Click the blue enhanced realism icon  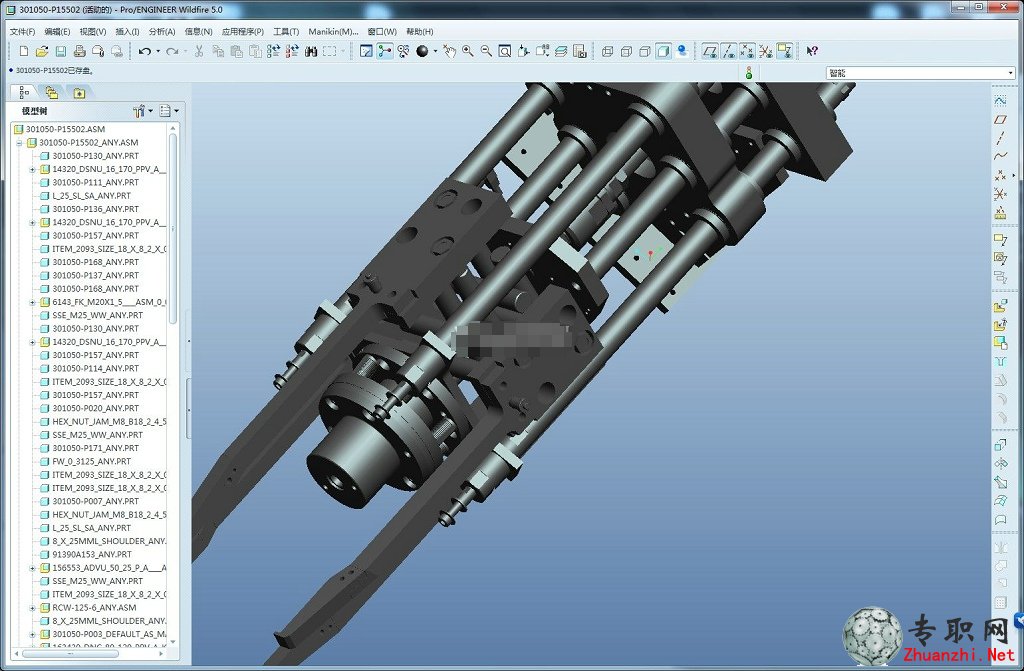(682, 51)
